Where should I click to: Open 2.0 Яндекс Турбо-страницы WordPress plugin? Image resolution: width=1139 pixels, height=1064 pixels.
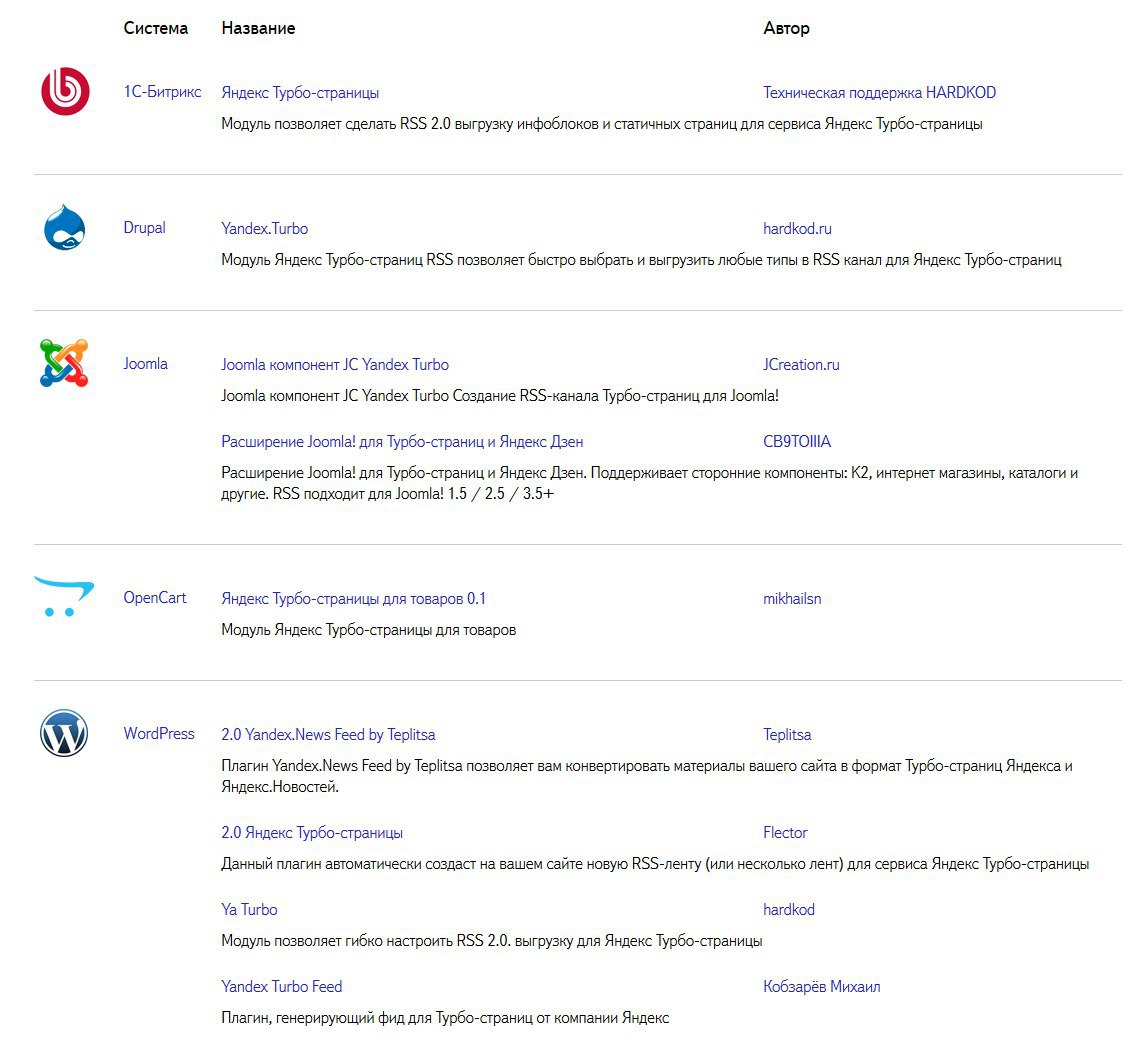point(312,832)
